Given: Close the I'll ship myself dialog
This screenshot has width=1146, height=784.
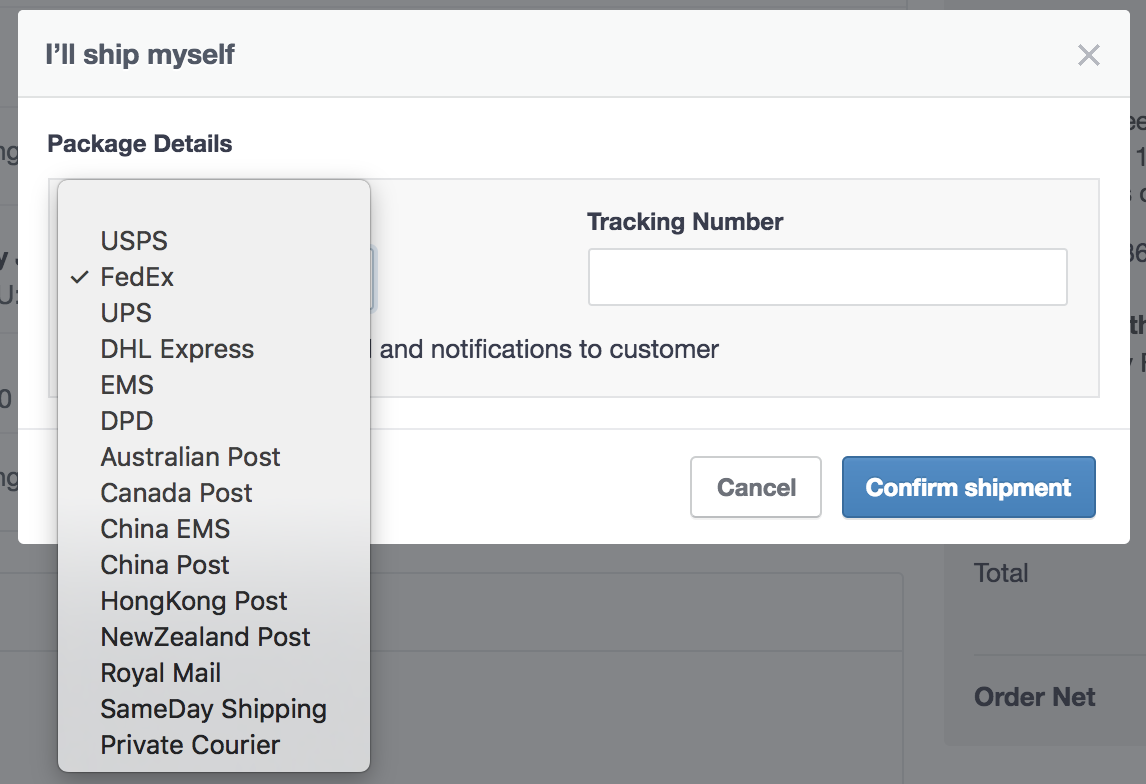Looking at the screenshot, I should [x=1088, y=55].
